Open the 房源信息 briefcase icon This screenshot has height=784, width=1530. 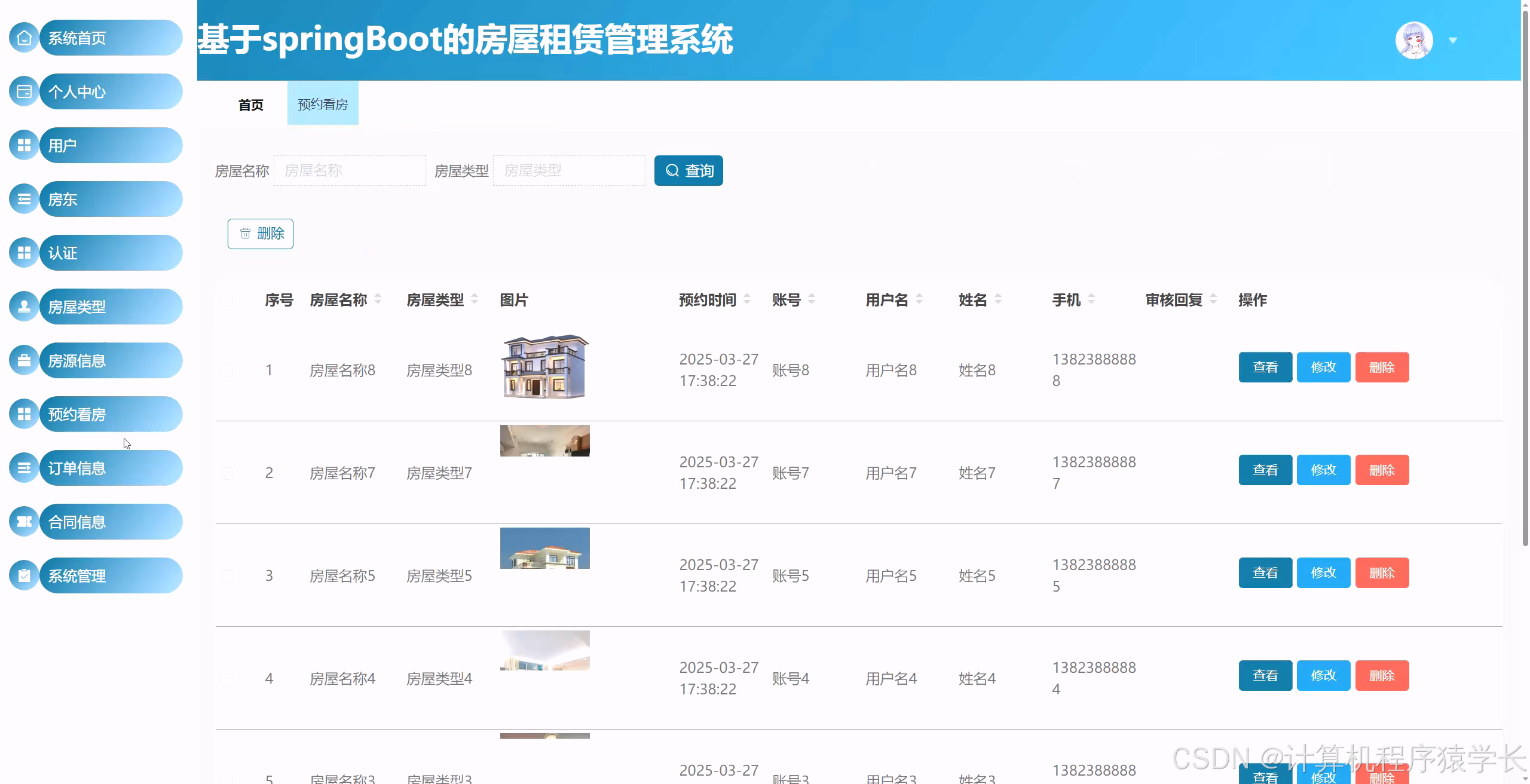[x=24, y=360]
